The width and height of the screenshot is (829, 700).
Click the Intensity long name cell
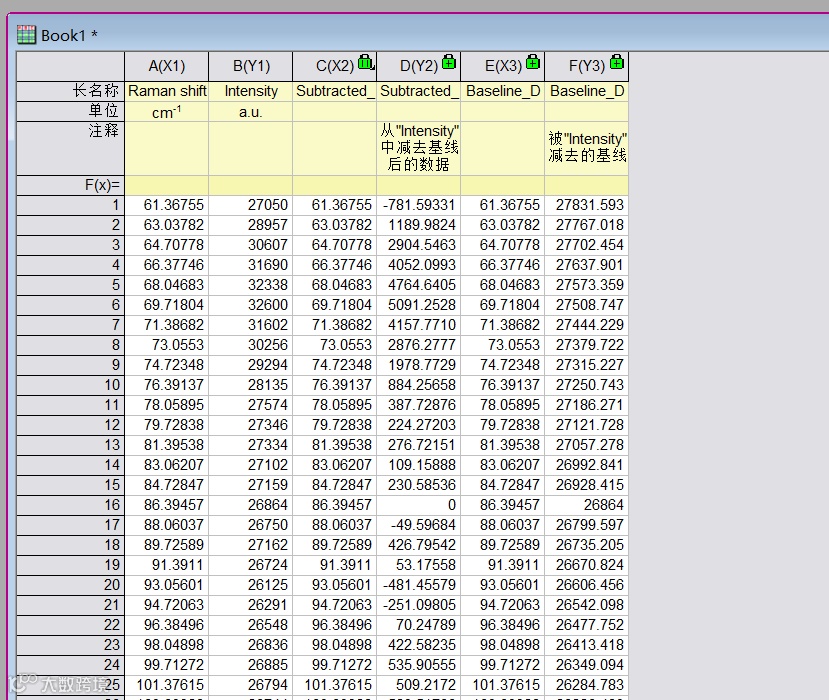251,91
